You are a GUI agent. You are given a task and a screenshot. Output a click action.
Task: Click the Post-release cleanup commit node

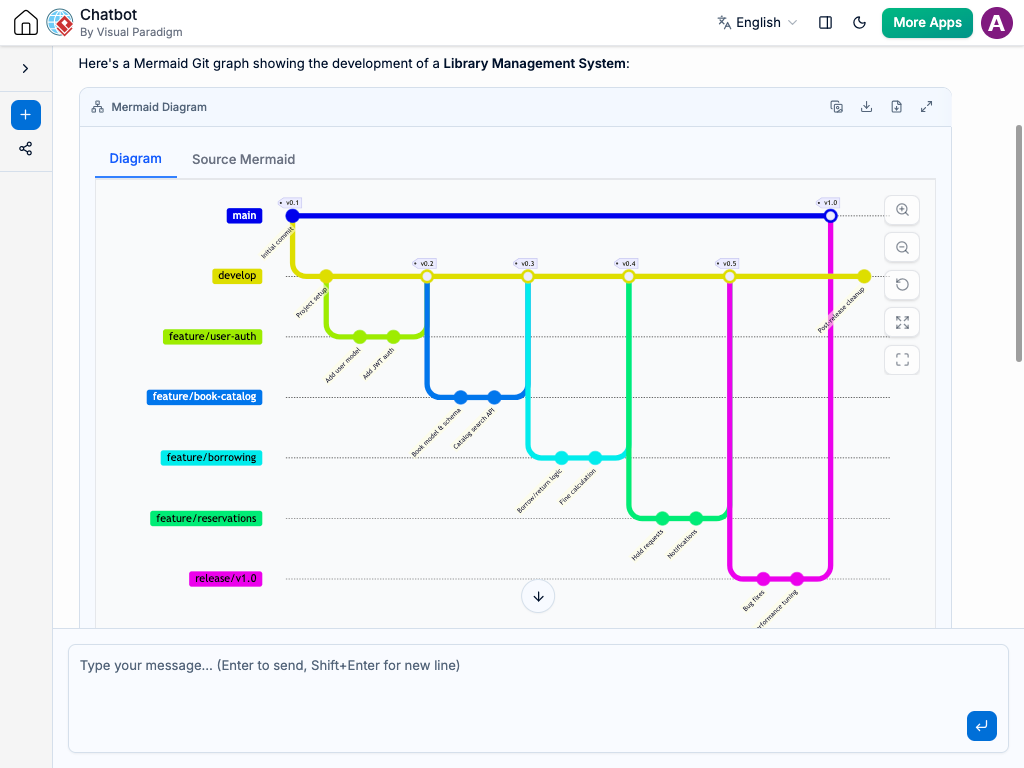click(x=864, y=276)
